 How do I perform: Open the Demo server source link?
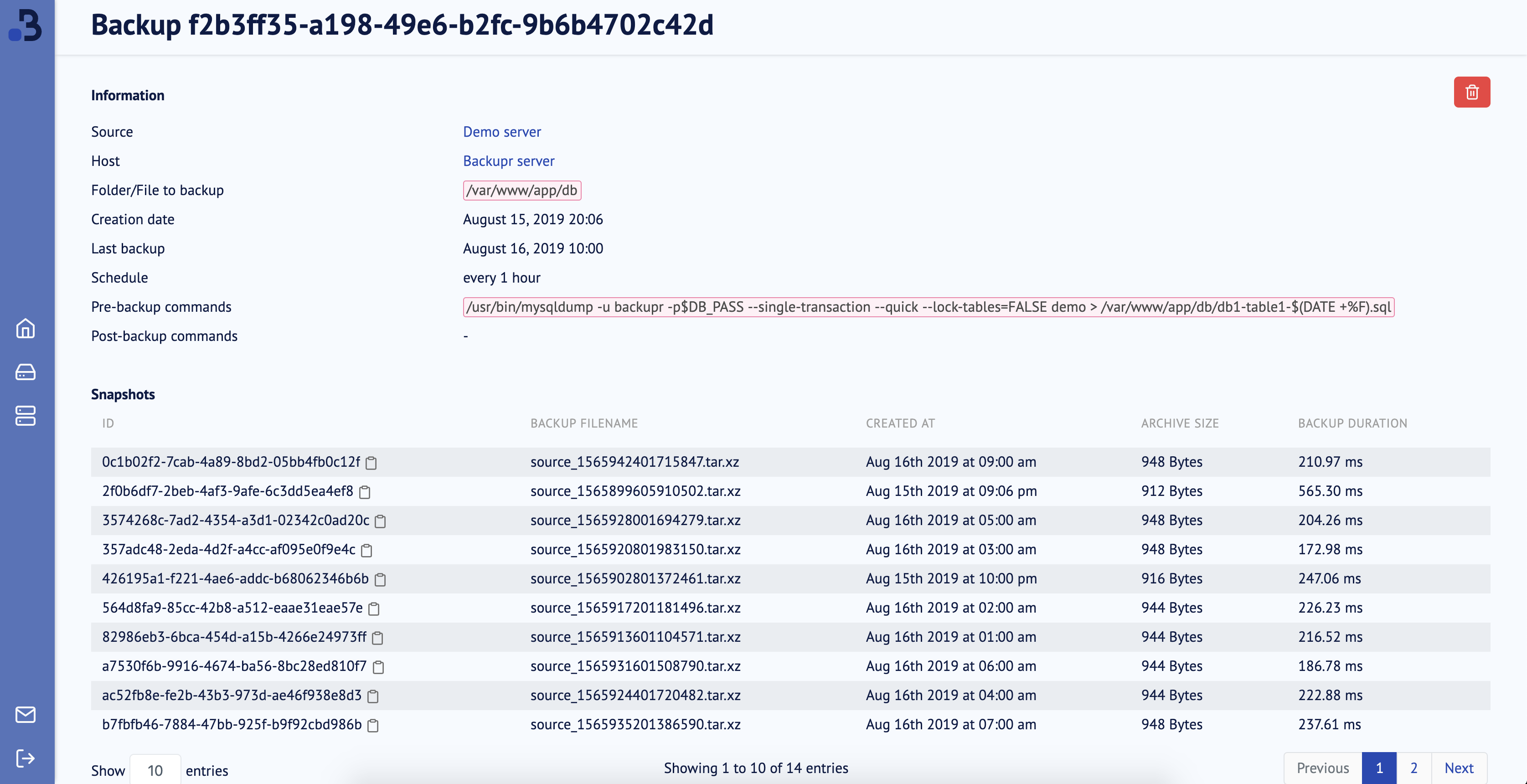501,132
